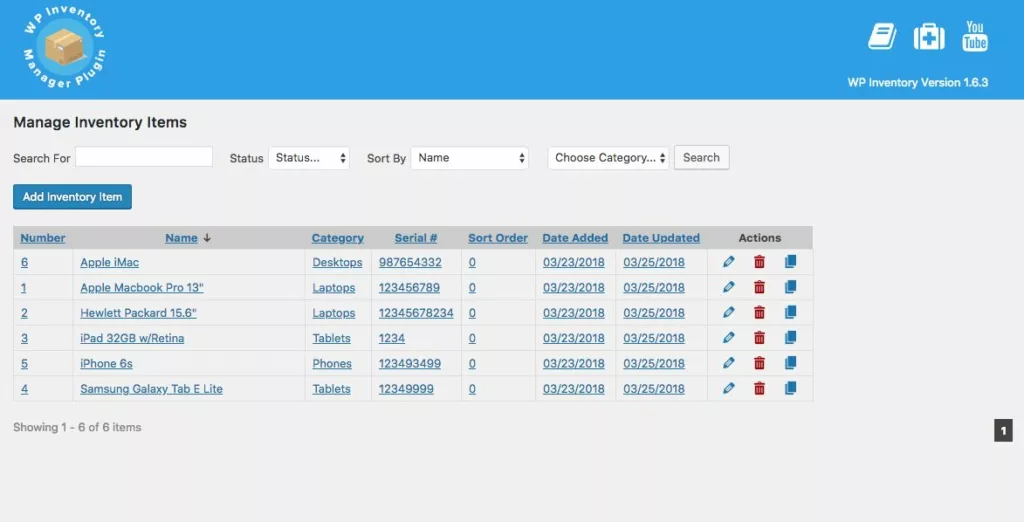Open the Status dropdown

point(309,158)
